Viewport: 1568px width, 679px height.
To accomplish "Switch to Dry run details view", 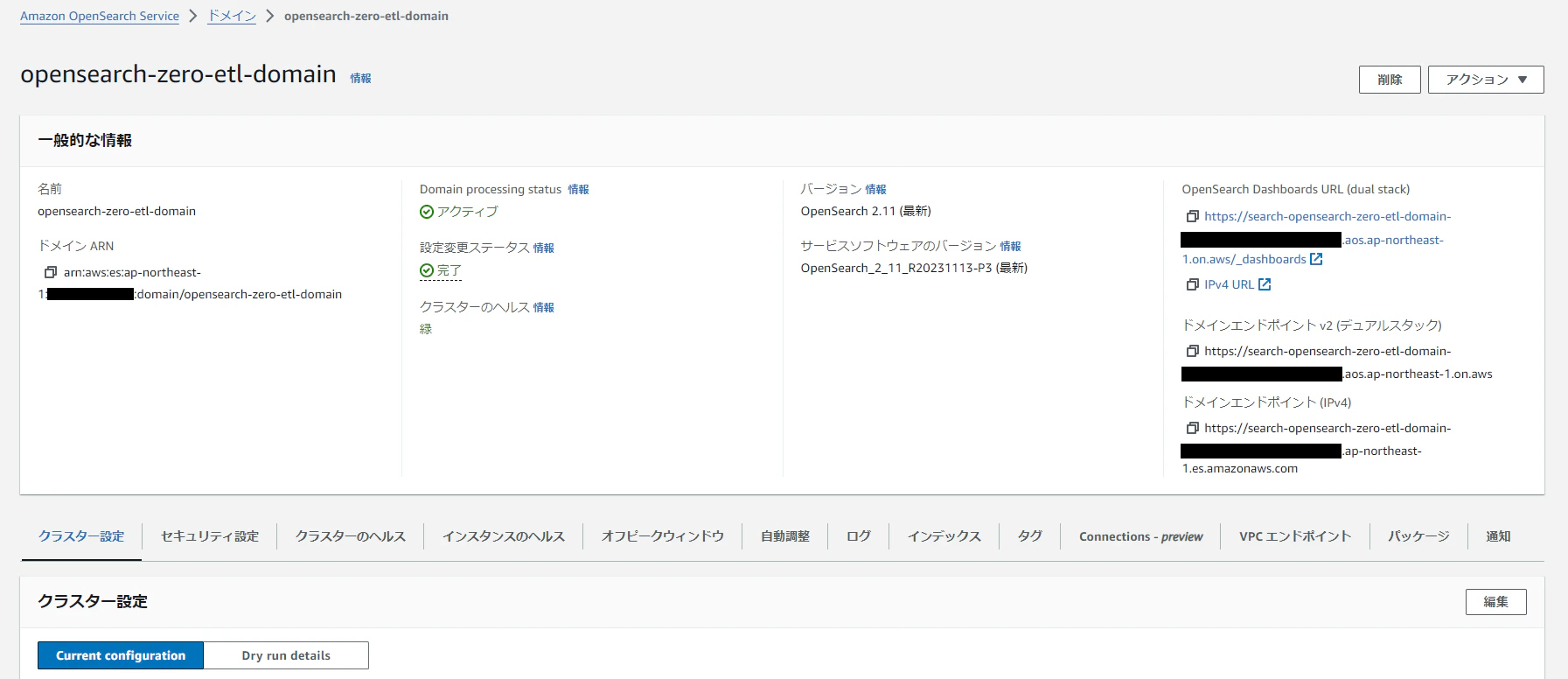I will tap(286, 655).
